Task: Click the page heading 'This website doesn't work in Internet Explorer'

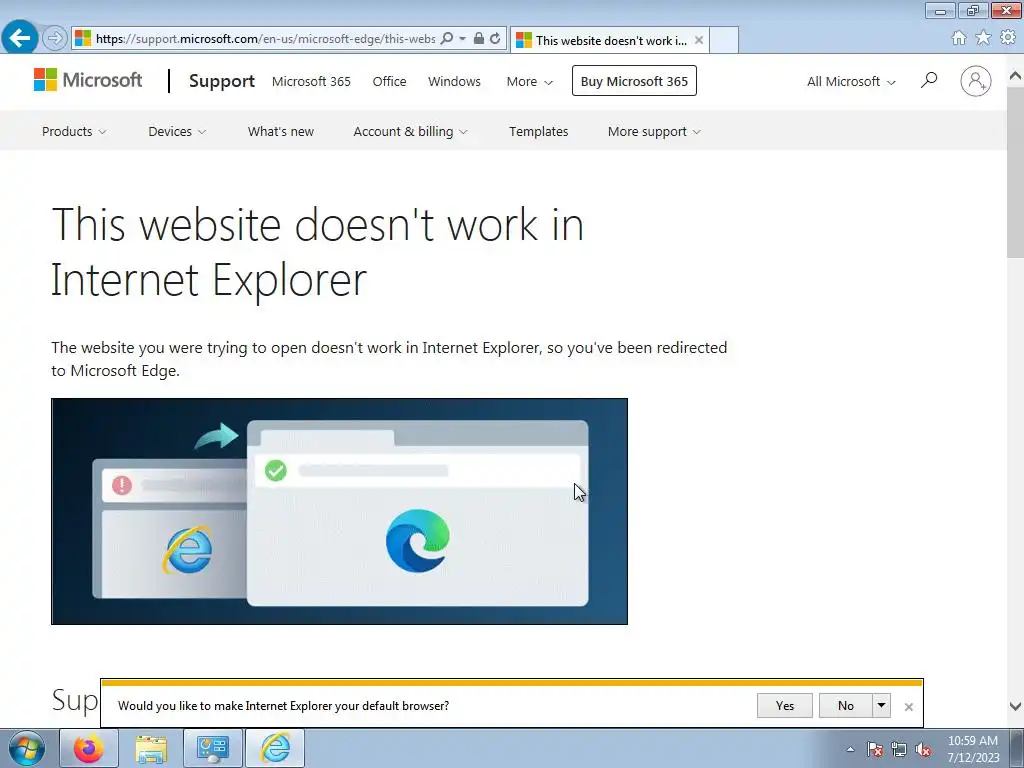Action: click(317, 251)
